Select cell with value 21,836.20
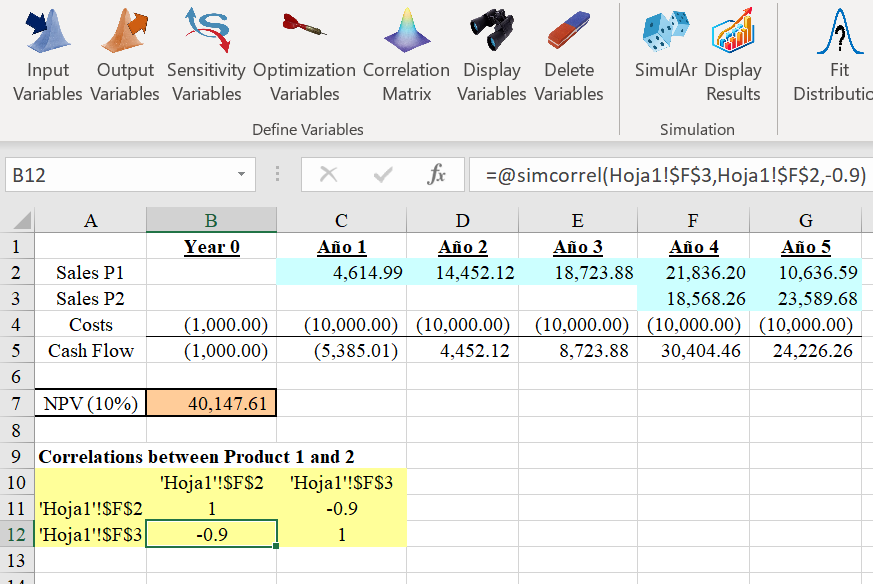Viewport: 873px width, 584px height. point(693,272)
